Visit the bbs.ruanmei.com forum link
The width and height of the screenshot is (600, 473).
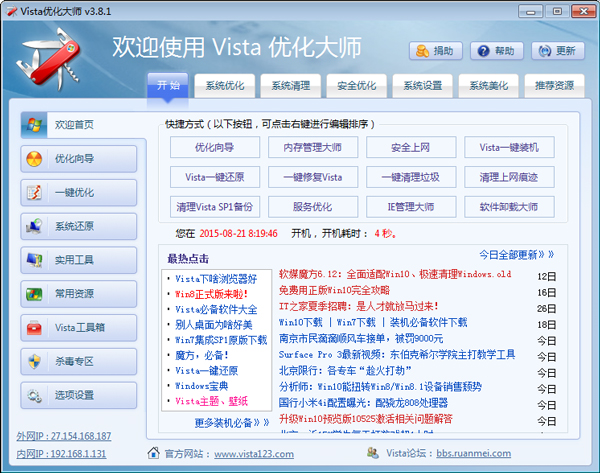pos(473,453)
